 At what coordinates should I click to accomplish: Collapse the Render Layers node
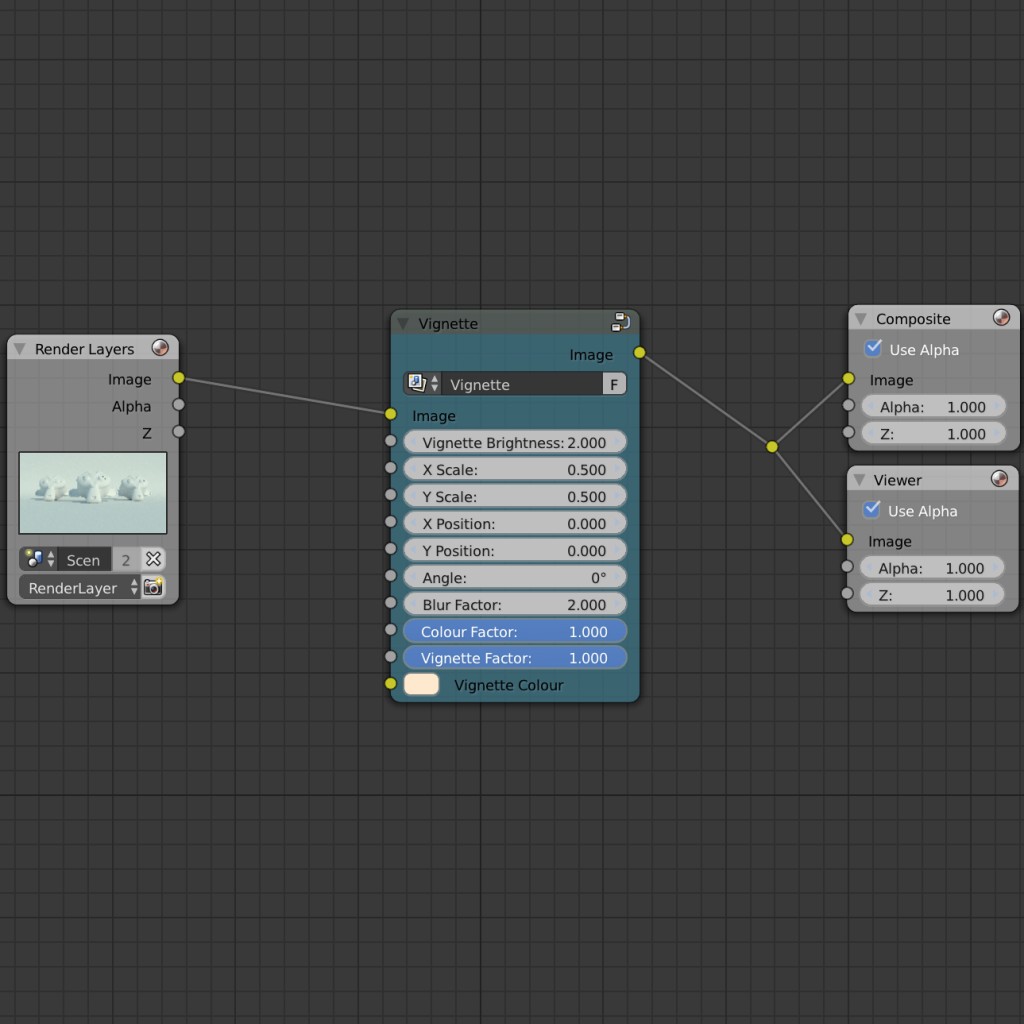[x=19, y=348]
